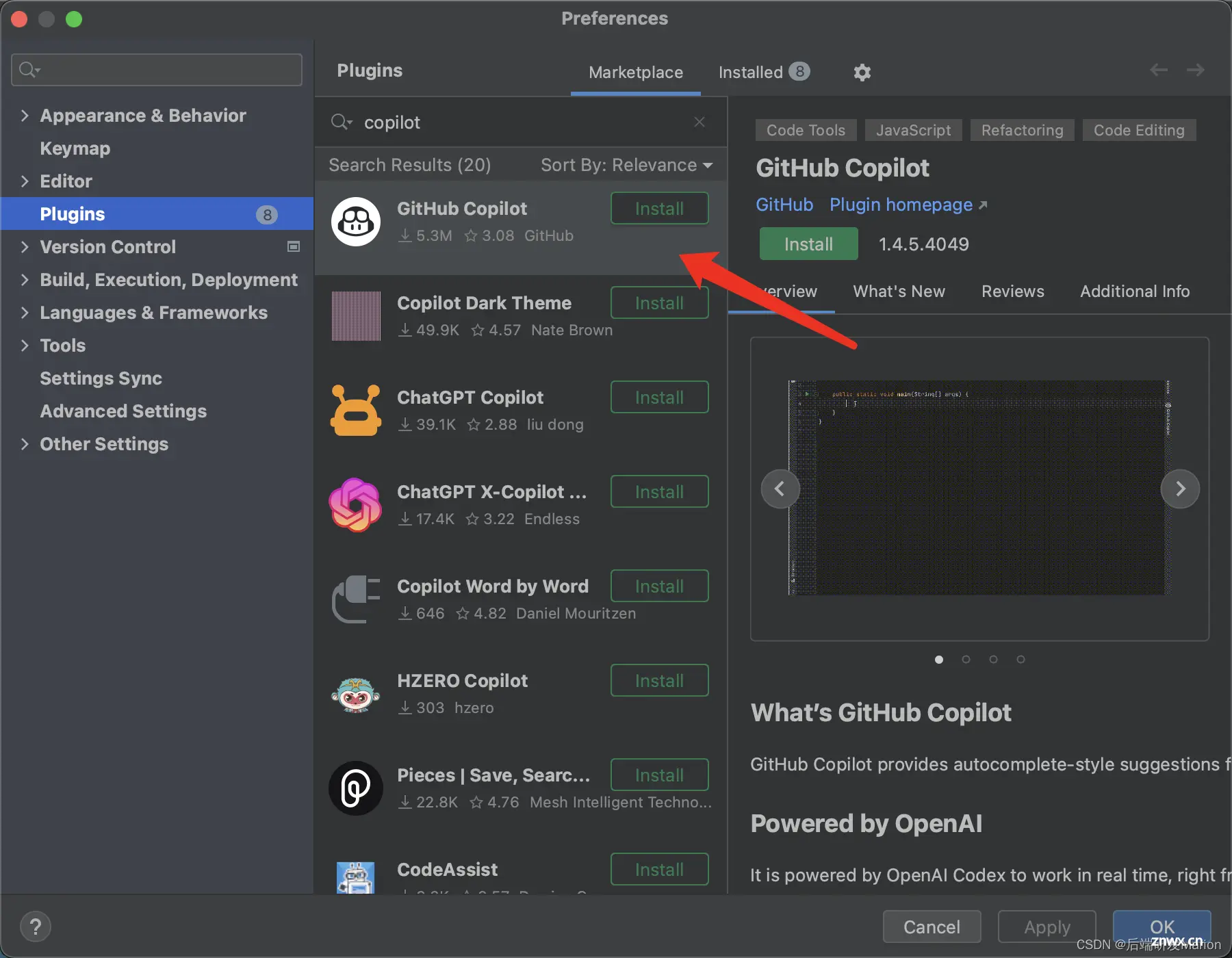Open the Additional Info tab
Image resolution: width=1232 pixels, height=958 pixels.
pyautogui.click(x=1135, y=292)
